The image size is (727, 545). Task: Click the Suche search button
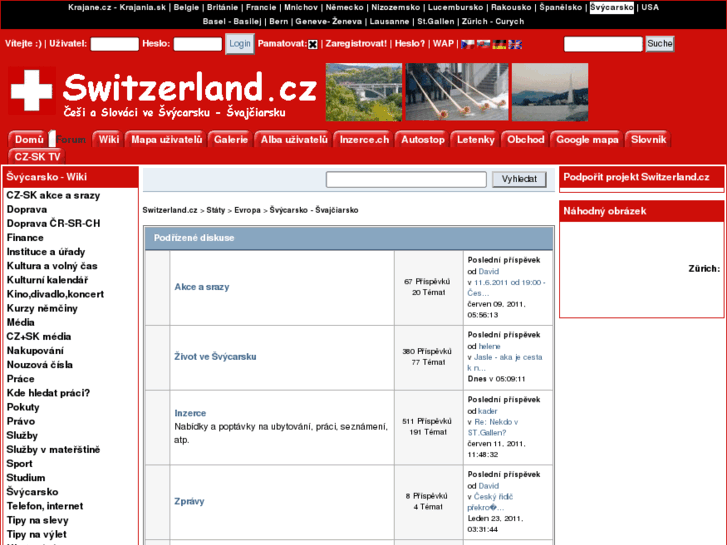coord(659,44)
